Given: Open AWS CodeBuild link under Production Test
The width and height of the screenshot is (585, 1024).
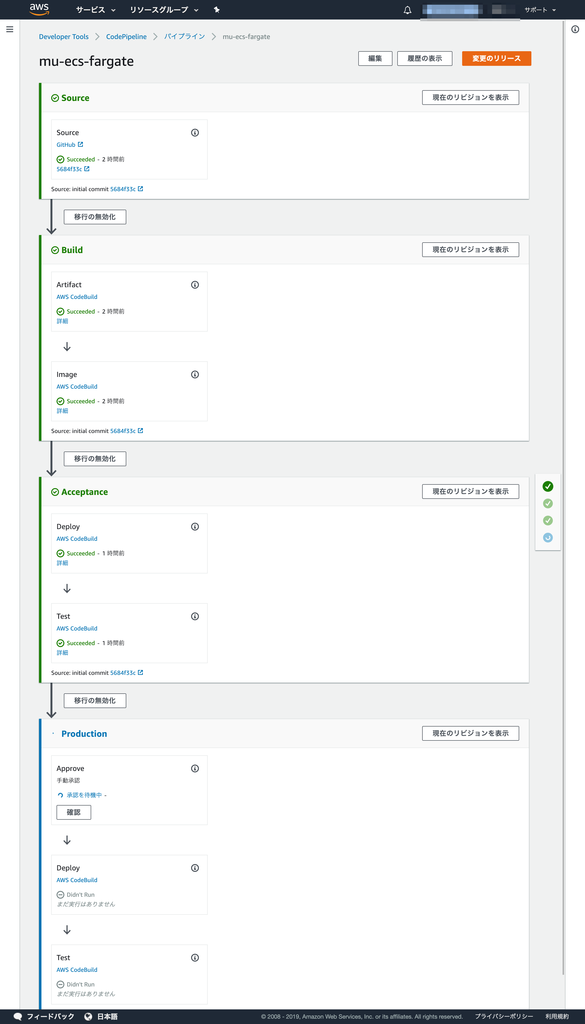Looking at the screenshot, I should tap(77, 970).
